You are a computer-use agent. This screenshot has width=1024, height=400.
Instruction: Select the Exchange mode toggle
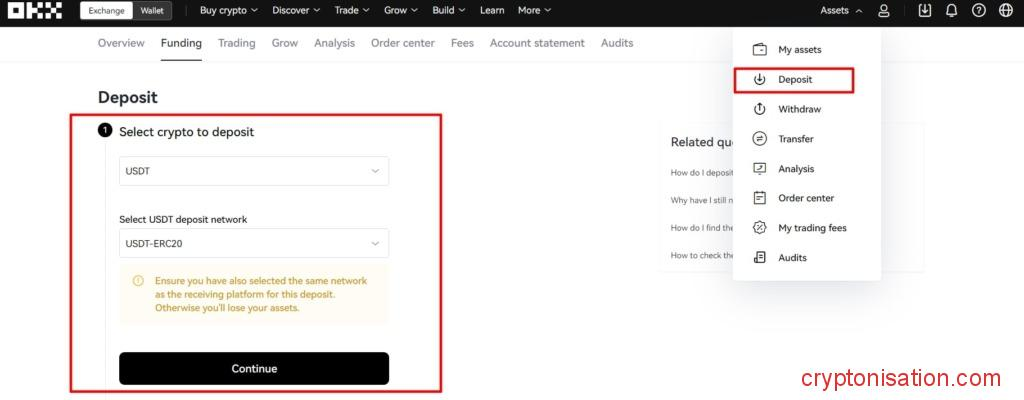[x=106, y=11]
